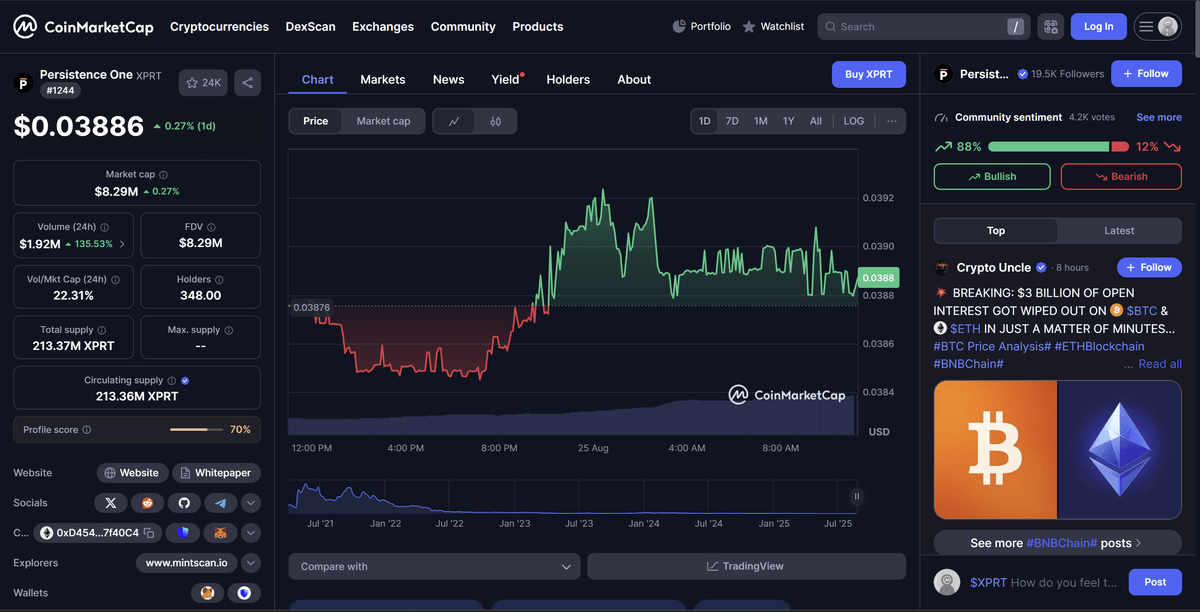Switch to the News tab
This screenshot has height=612, width=1200.
448,80
